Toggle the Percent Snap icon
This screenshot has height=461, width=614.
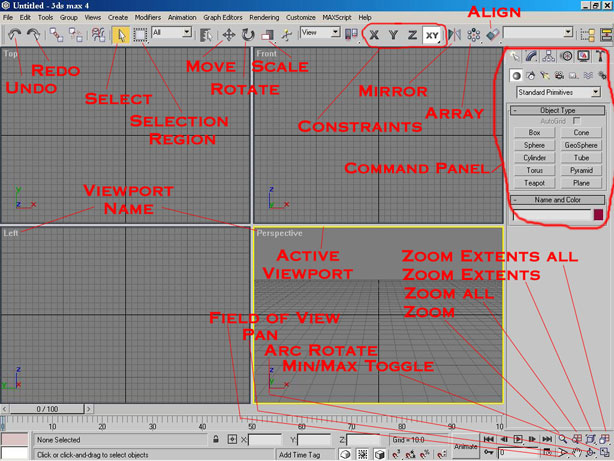(425, 454)
